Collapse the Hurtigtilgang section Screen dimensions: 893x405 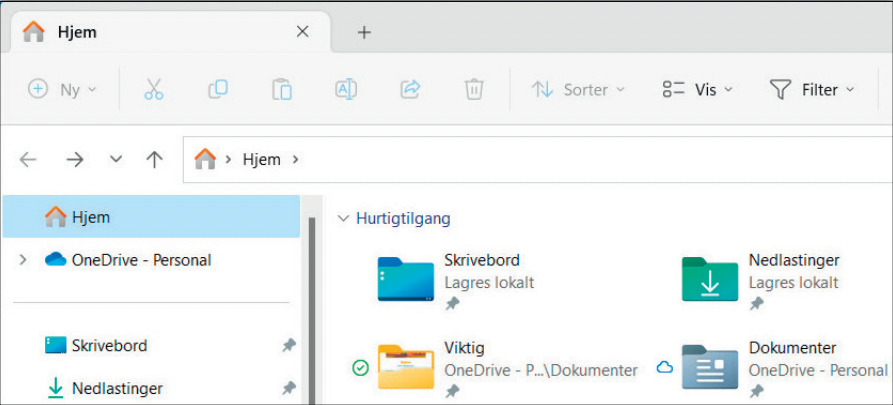point(343,218)
